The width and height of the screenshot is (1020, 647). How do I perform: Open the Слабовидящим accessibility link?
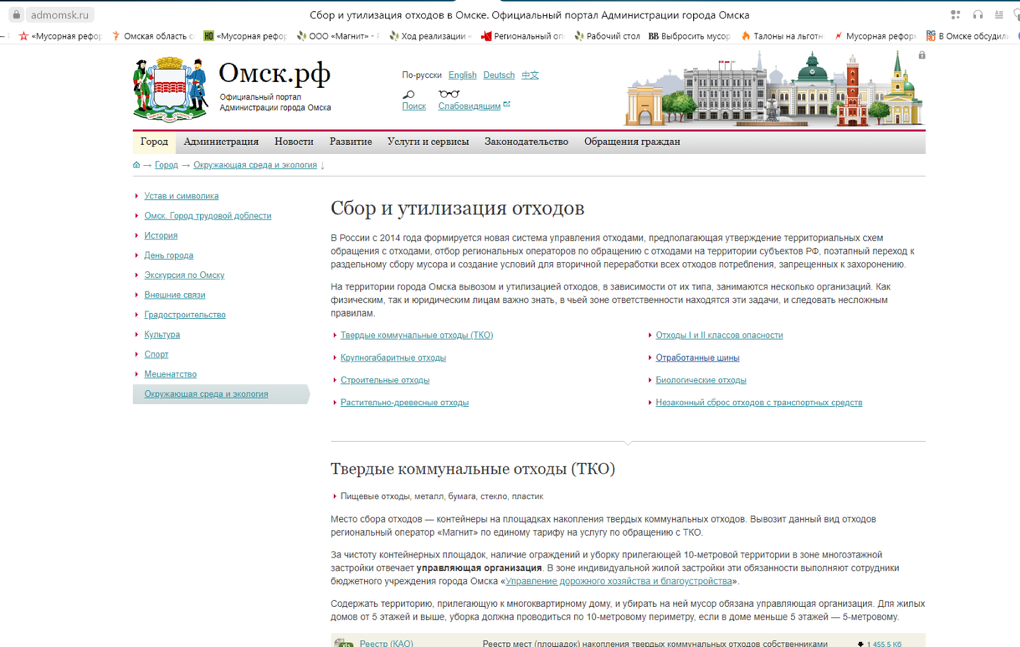(x=470, y=106)
